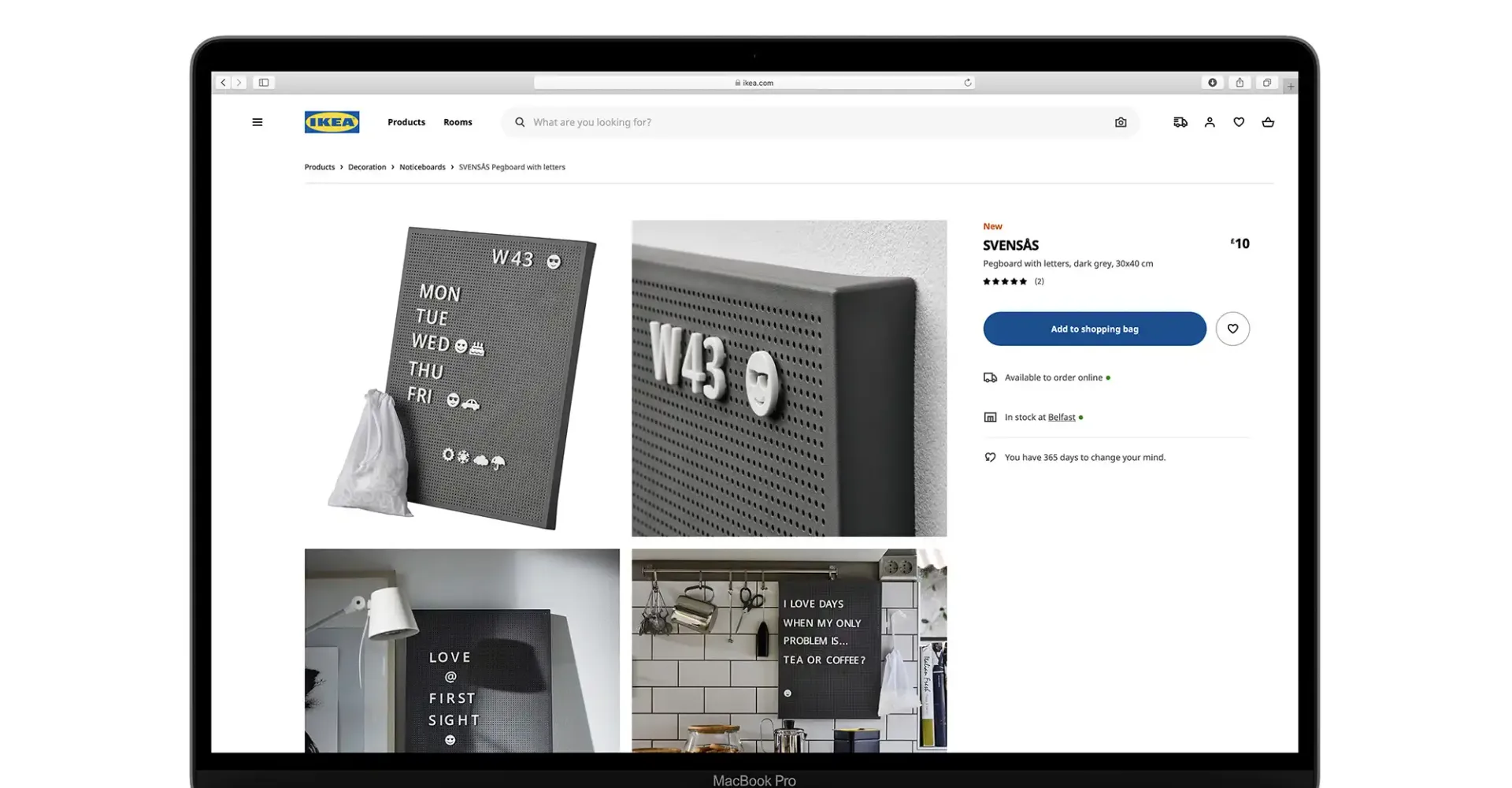Click Safari share button
This screenshot has width=1512, height=788.
pyautogui.click(x=1239, y=83)
